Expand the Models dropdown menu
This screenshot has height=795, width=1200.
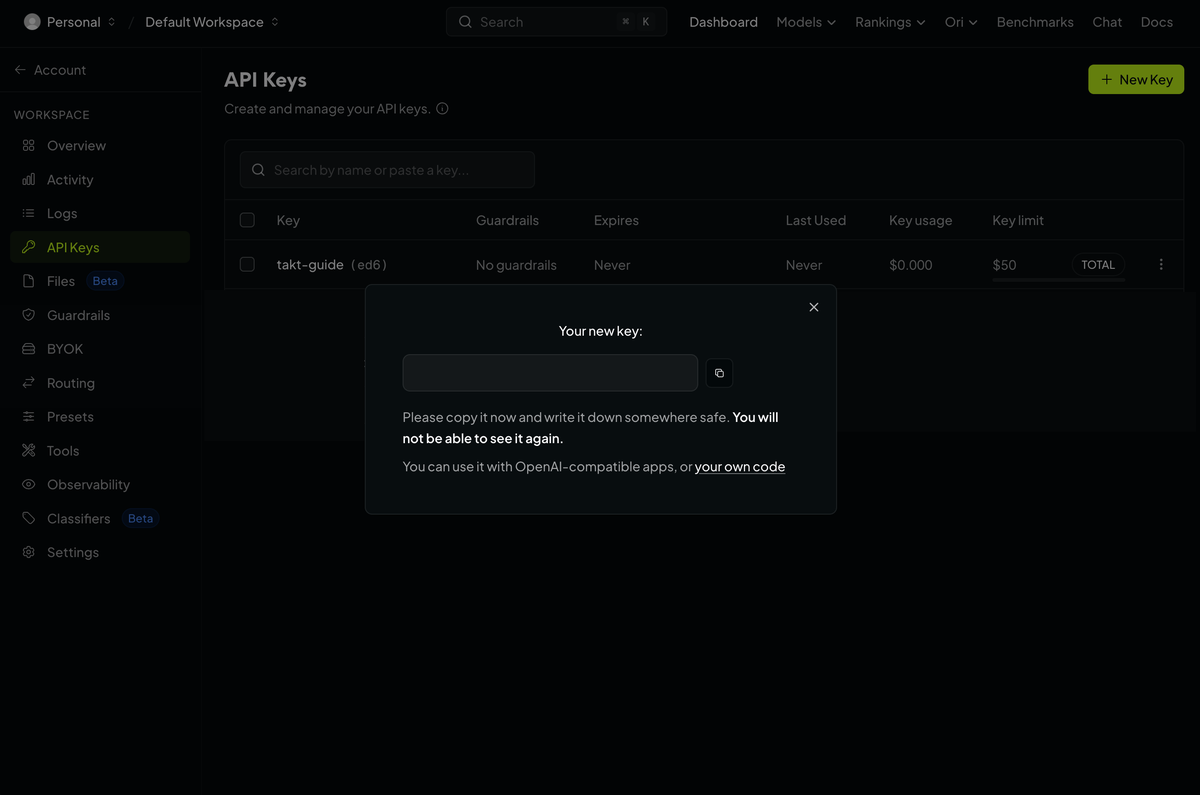tap(806, 22)
